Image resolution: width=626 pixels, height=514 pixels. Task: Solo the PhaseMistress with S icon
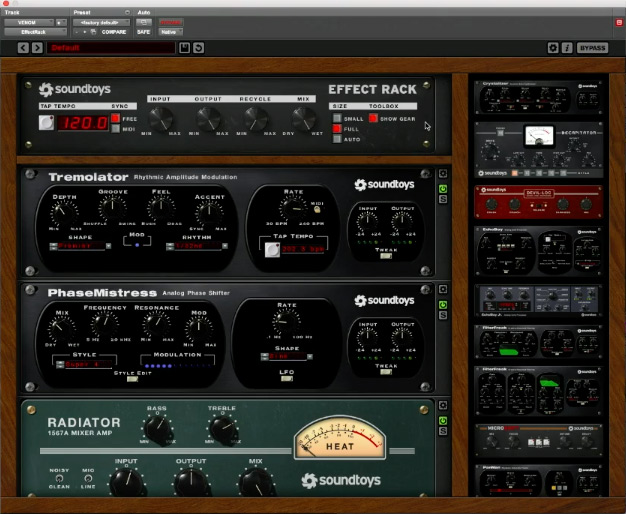(443, 315)
